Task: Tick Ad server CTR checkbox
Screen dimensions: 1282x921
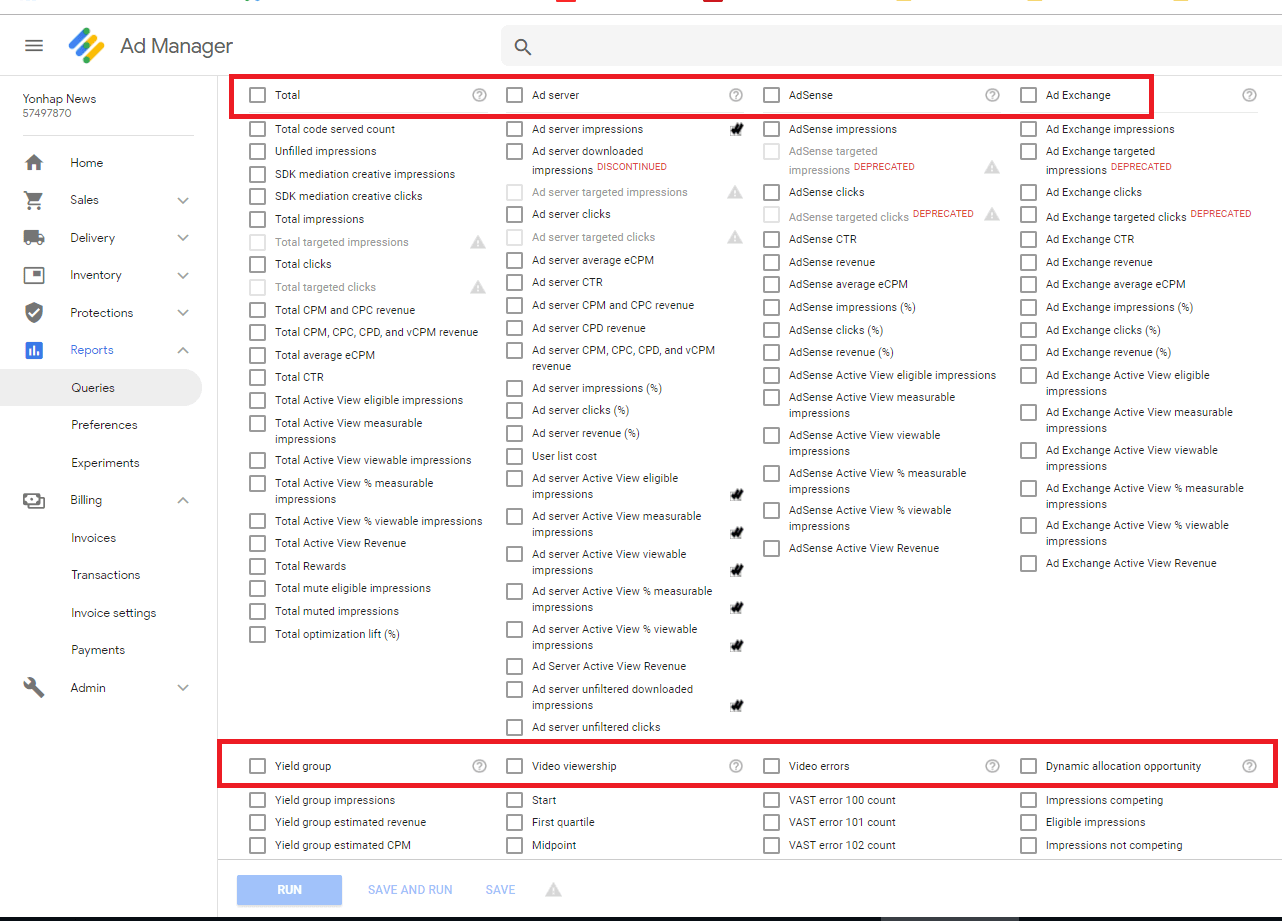Action: 514,282
